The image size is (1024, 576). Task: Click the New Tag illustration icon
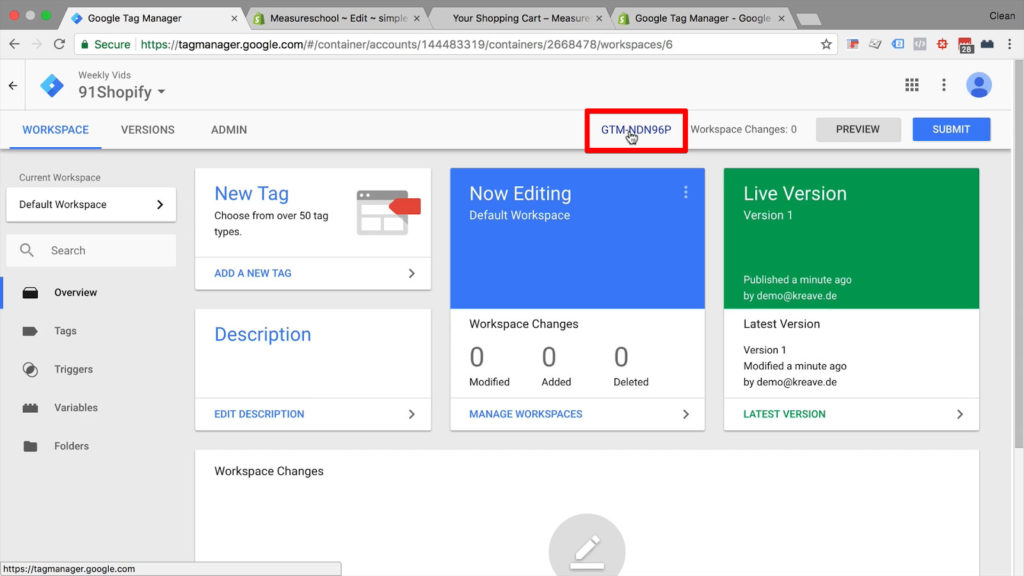pos(388,212)
